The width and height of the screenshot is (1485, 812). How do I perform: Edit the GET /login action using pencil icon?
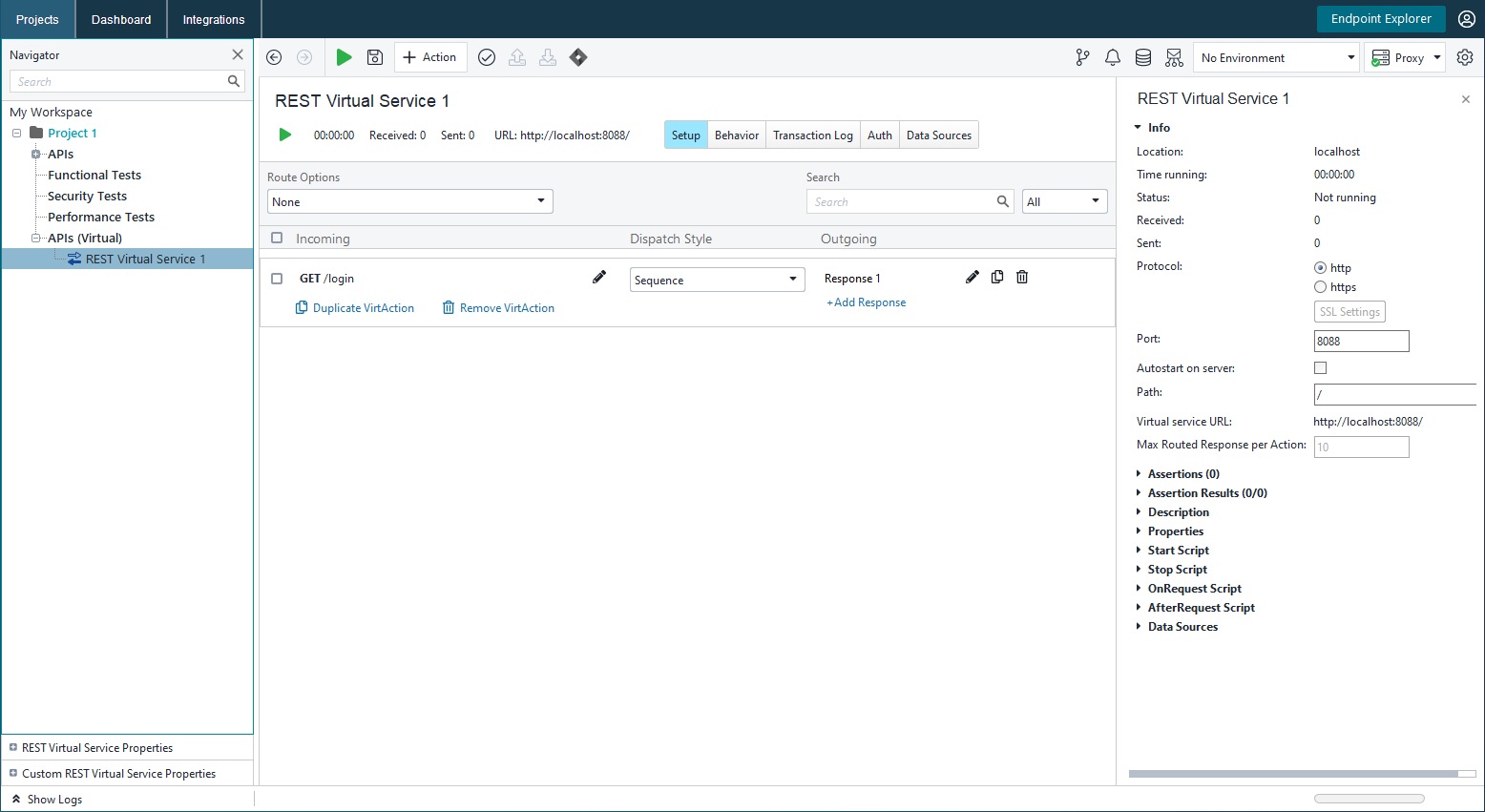[x=599, y=277]
